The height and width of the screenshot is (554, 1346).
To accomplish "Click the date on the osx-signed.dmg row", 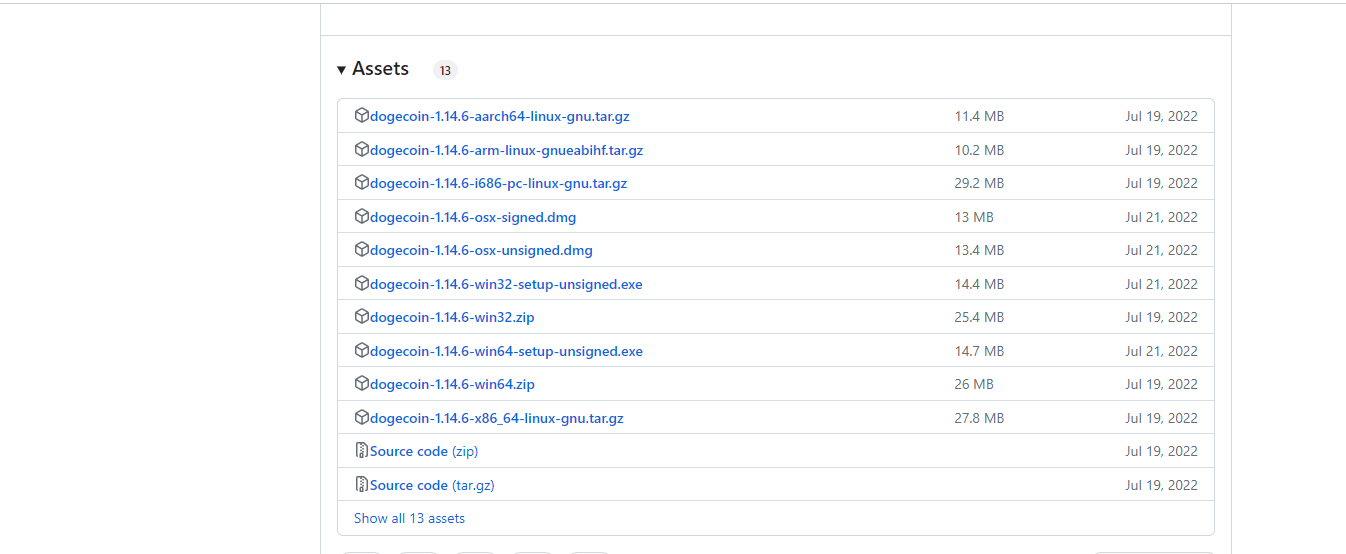I will pyautogui.click(x=1161, y=217).
